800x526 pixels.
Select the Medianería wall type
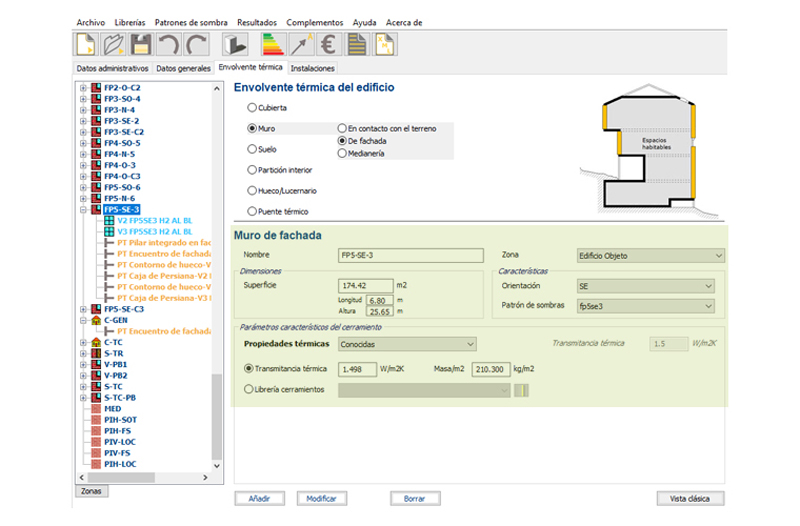(342, 154)
